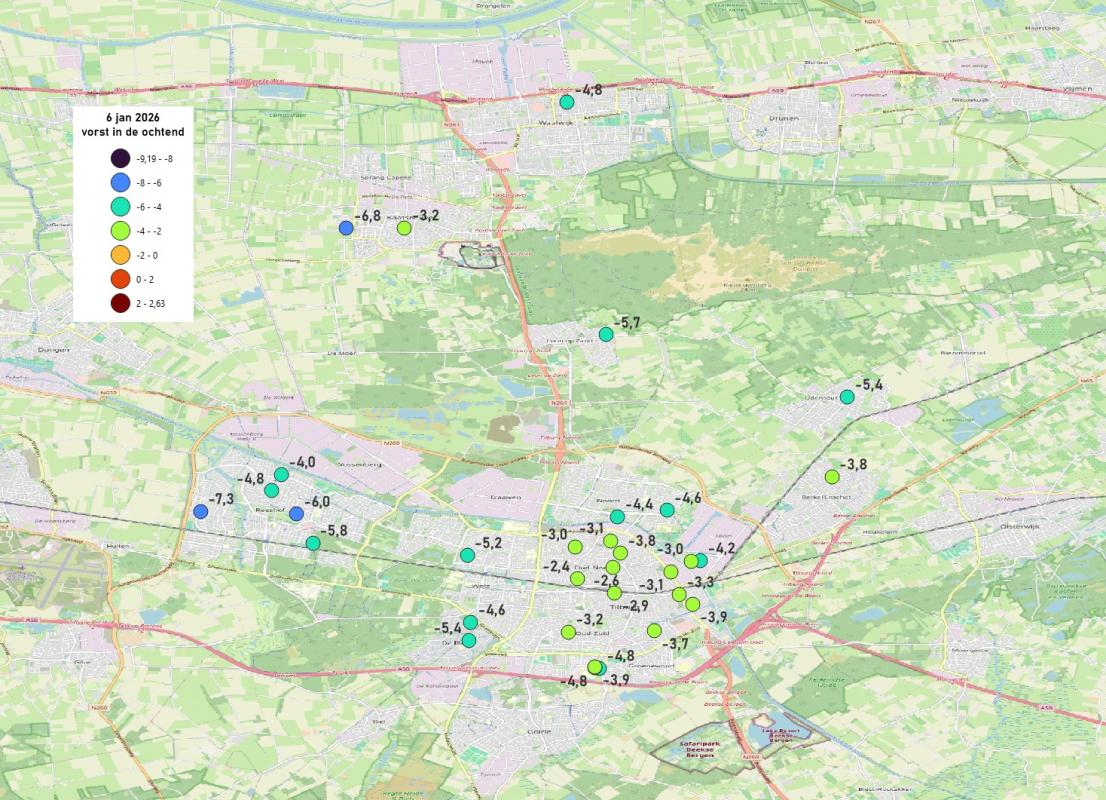Click the blue -6,8 marker near Kaatsheuvel
Image resolution: width=1106 pixels, height=800 pixels.
(346, 228)
